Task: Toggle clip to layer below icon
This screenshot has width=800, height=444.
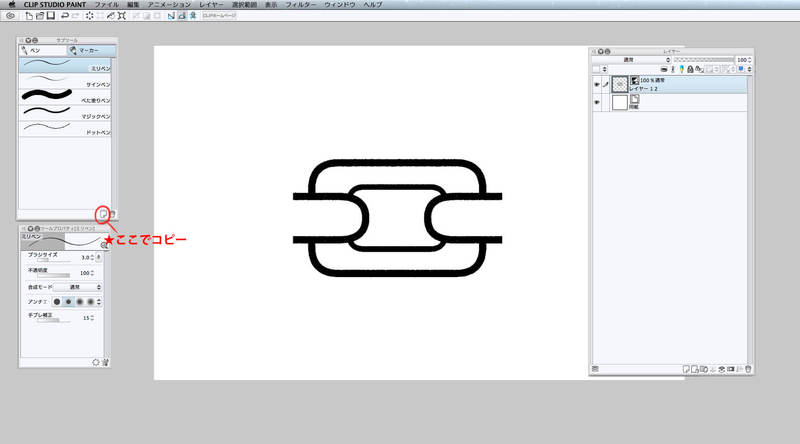Action: point(664,69)
